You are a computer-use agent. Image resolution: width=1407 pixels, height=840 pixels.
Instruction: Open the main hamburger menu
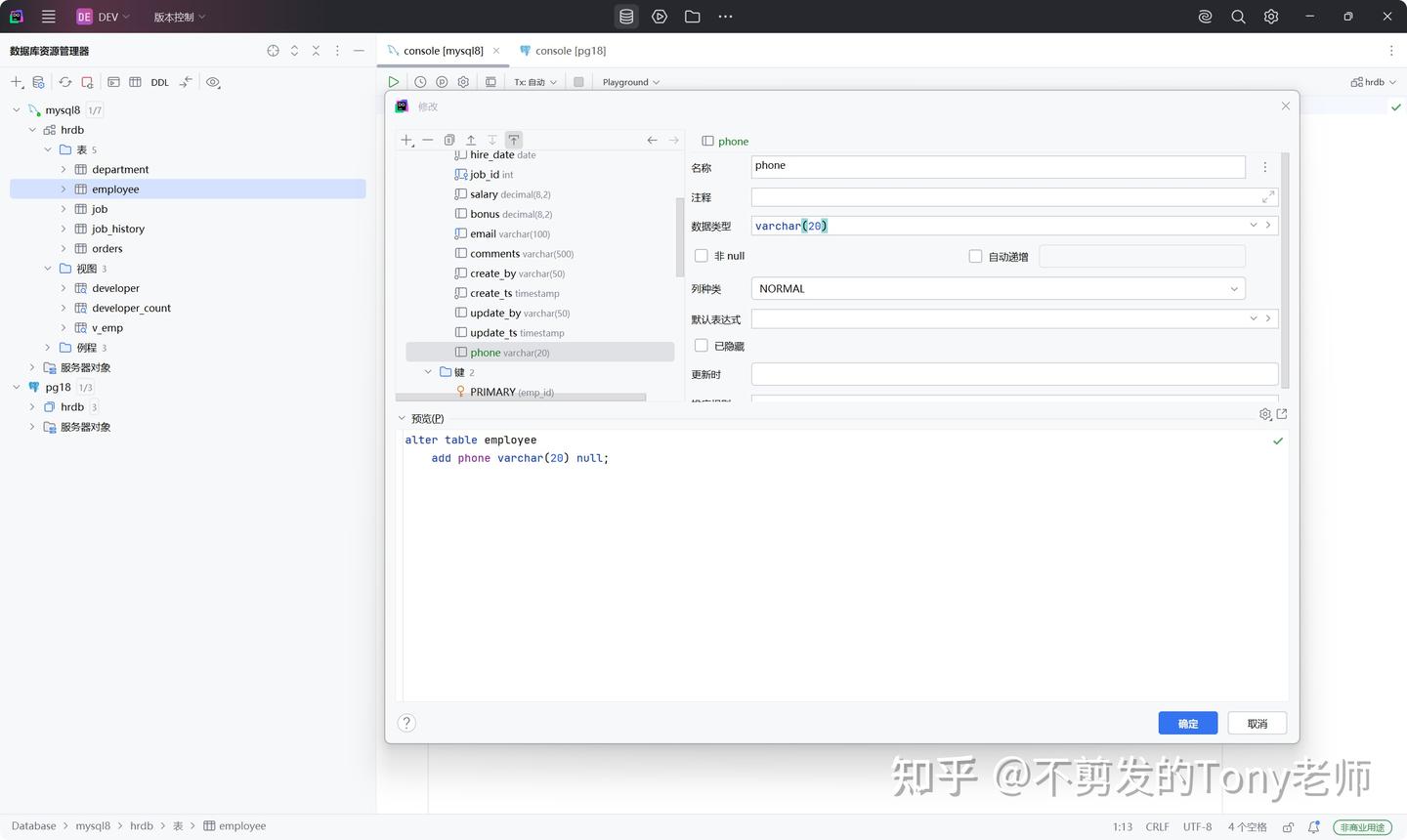coord(49,17)
